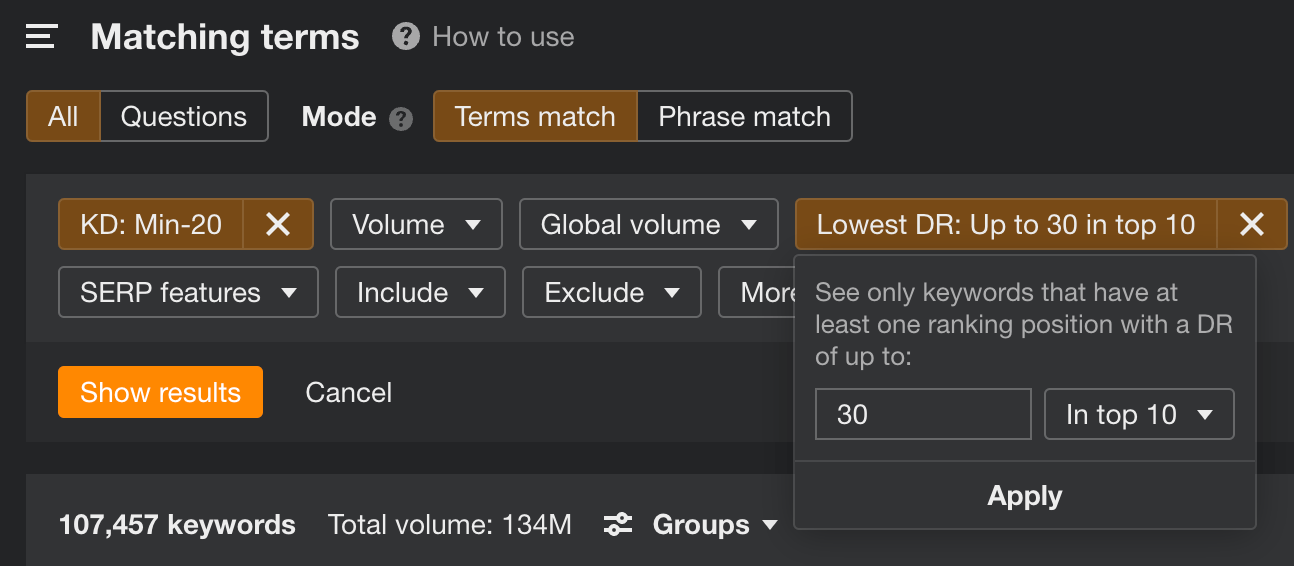The height and width of the screenshot is (566, 1294).
Task: Select the All keywords toggle
Action: pos(63,116)
